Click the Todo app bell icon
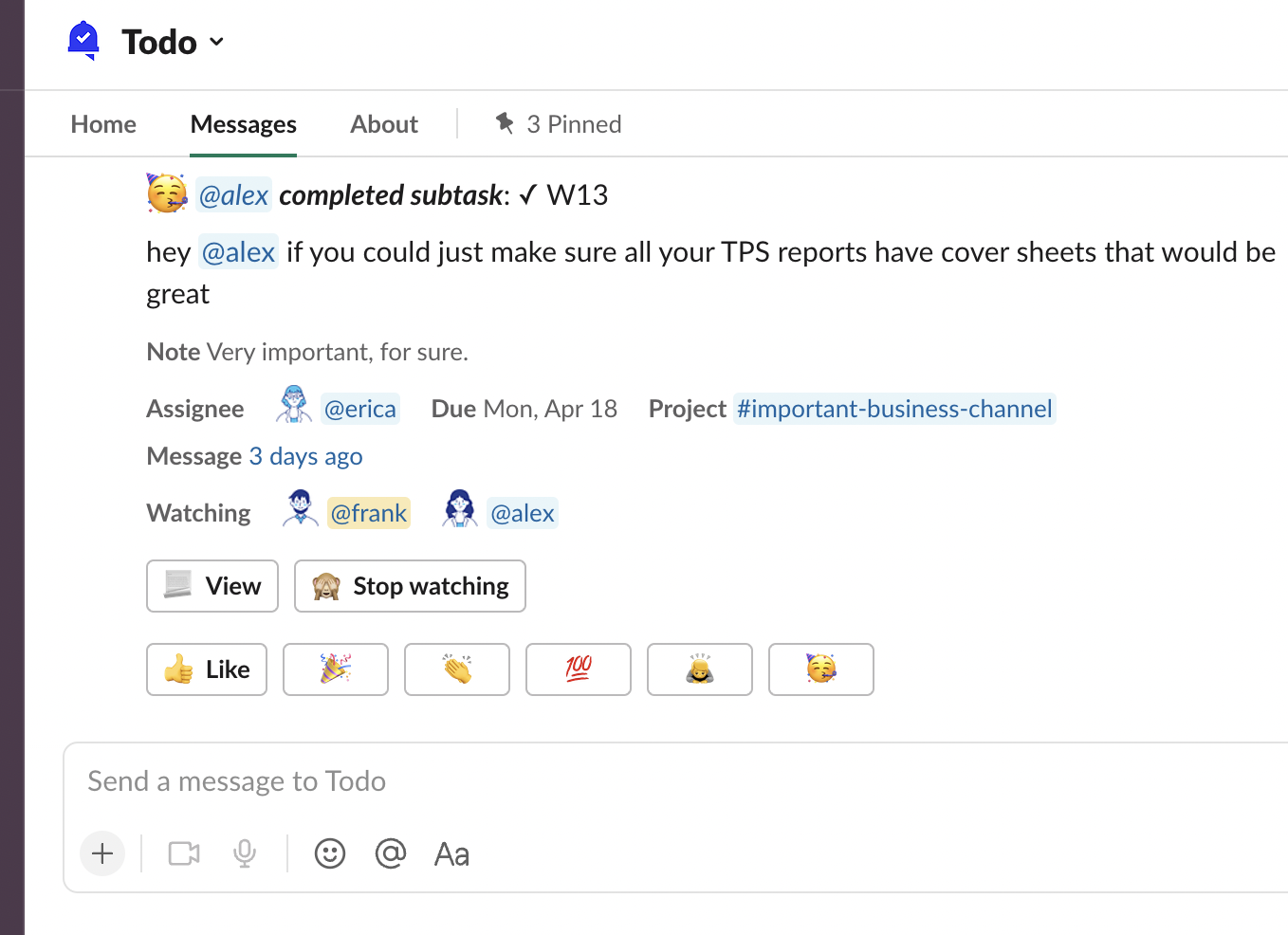This screenshot has width=1288, height=935. point(84,41)
